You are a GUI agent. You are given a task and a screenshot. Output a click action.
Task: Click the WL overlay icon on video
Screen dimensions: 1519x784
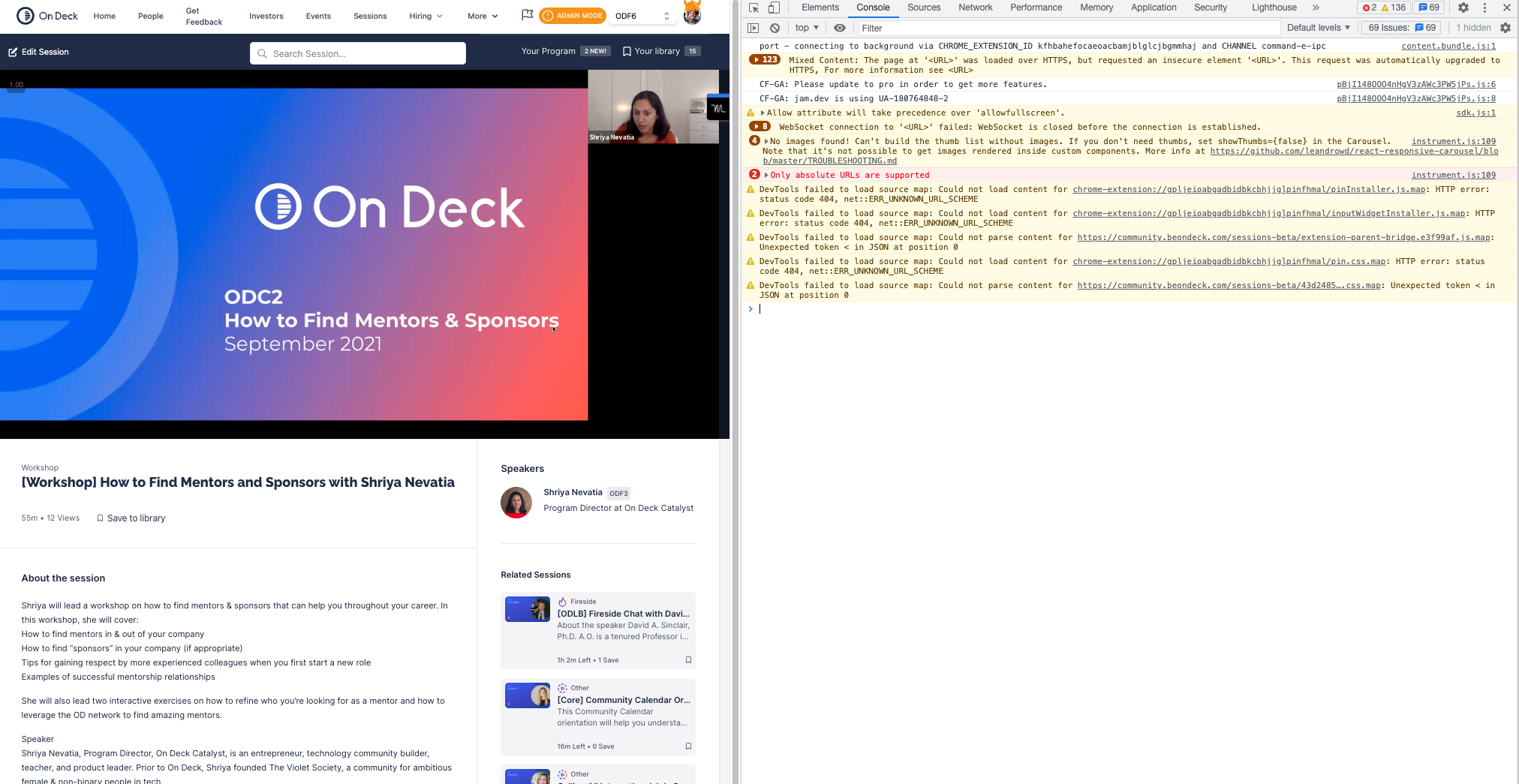coord(718,108)
